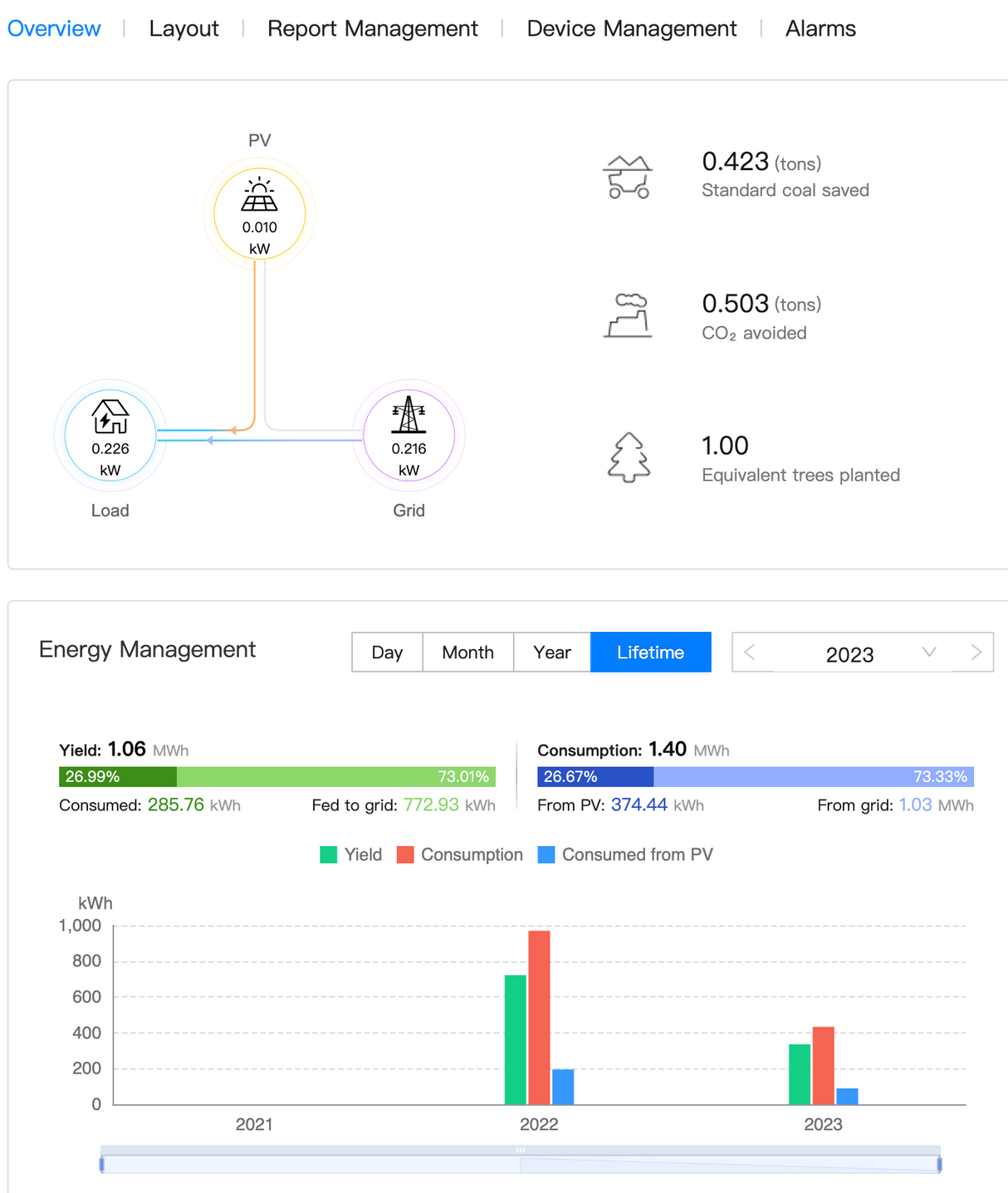
Task: Click the PV solar panel icon
Action: pyautogui.click(x=260, y=195)
